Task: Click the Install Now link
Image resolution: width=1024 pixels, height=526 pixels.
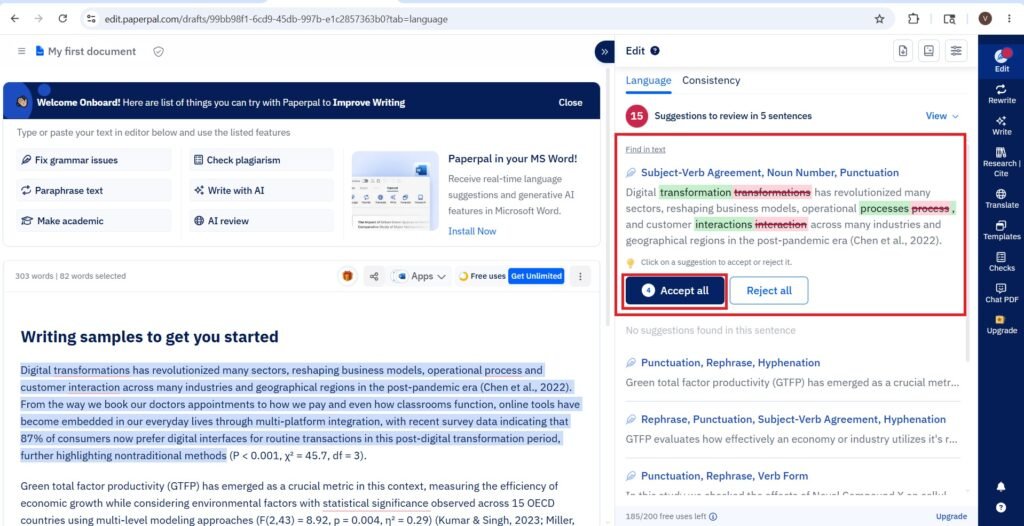Action: click(472, 231)
